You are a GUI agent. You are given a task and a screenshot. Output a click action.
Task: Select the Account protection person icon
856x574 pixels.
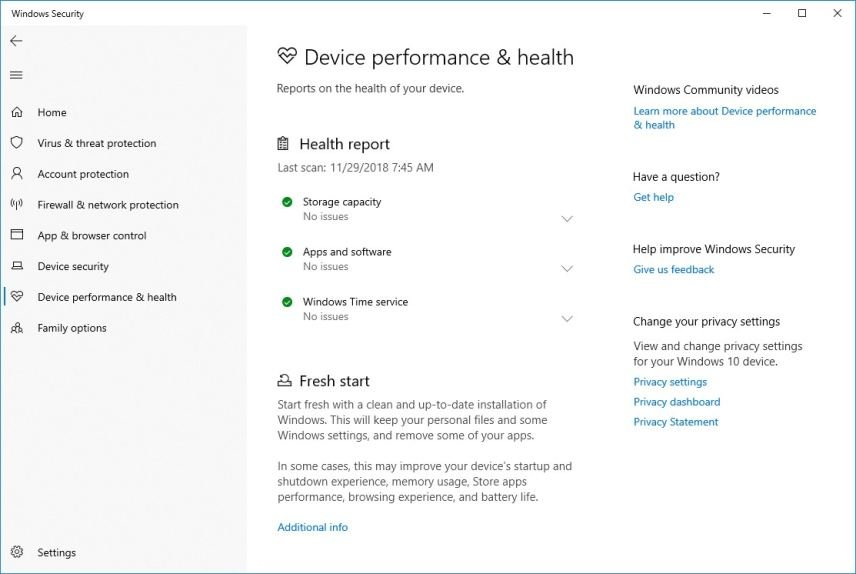click(x=17, y=174)
